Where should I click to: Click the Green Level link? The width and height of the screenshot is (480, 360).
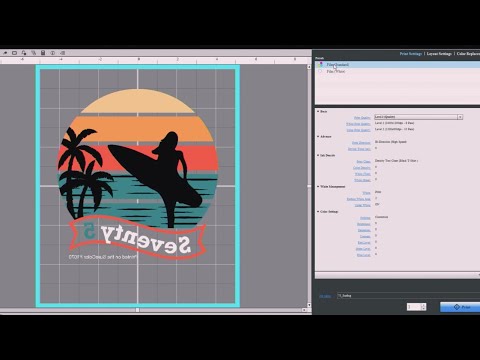coord(363,249)
